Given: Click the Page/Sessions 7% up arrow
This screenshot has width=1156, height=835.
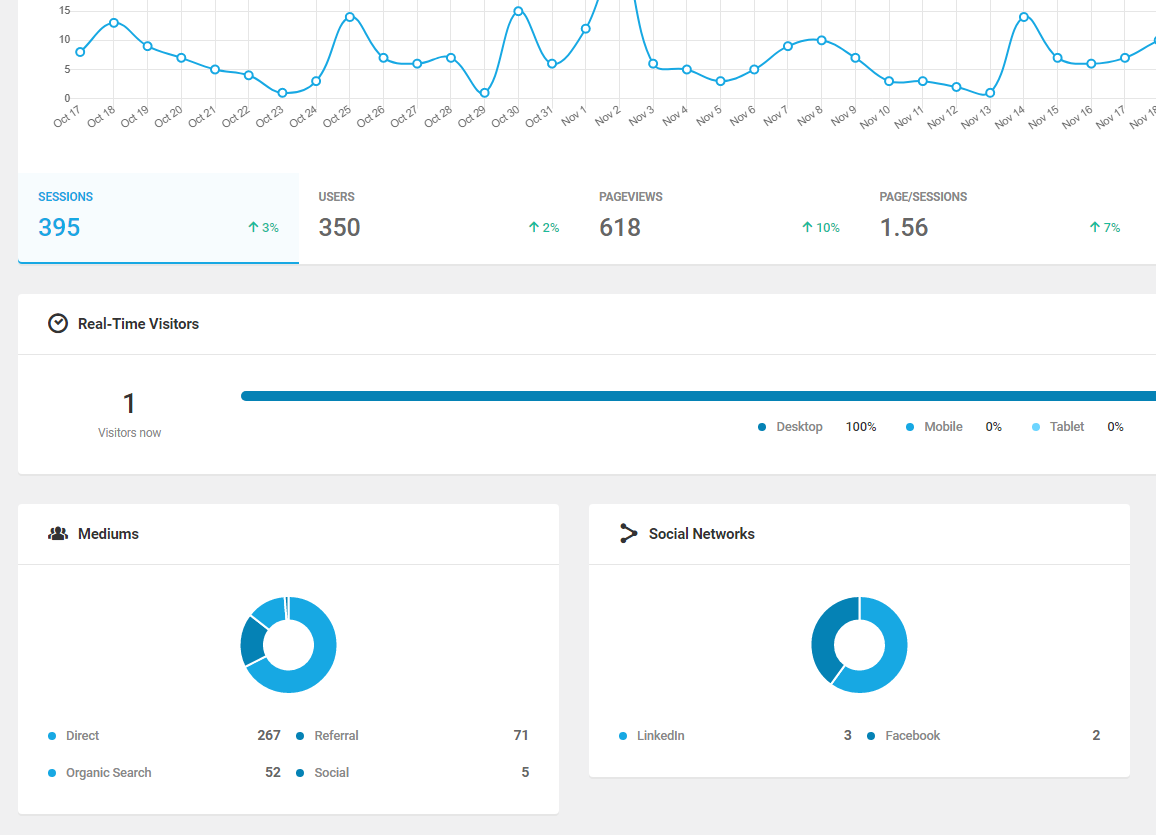Looking at the screenshot, I should (x=1095, y=227).
